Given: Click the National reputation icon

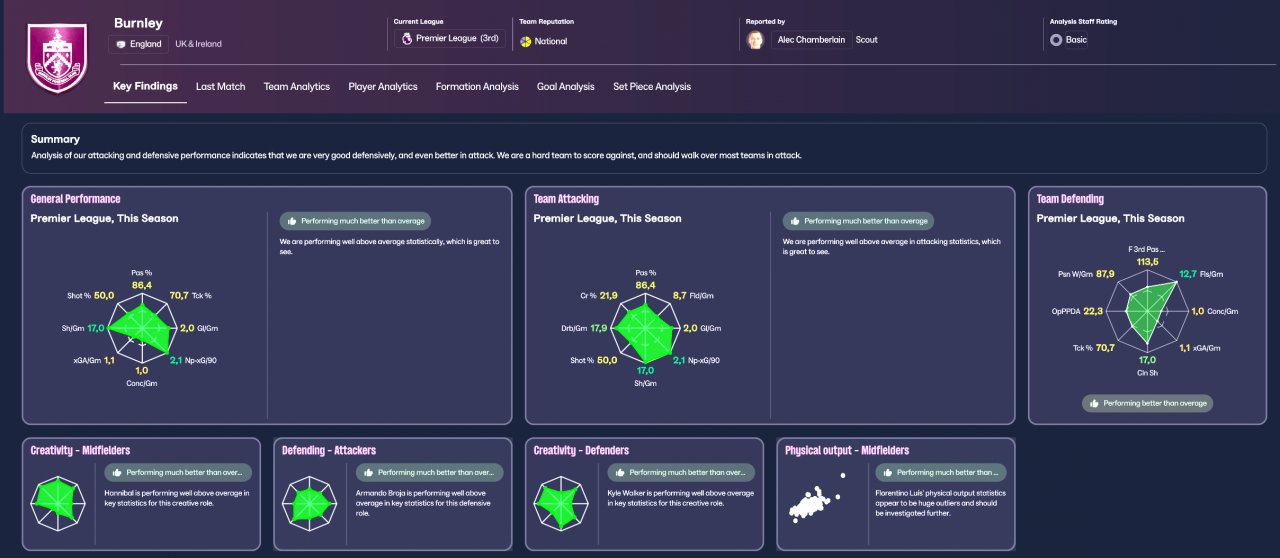Looking at the screenshot, I should 525,41.
